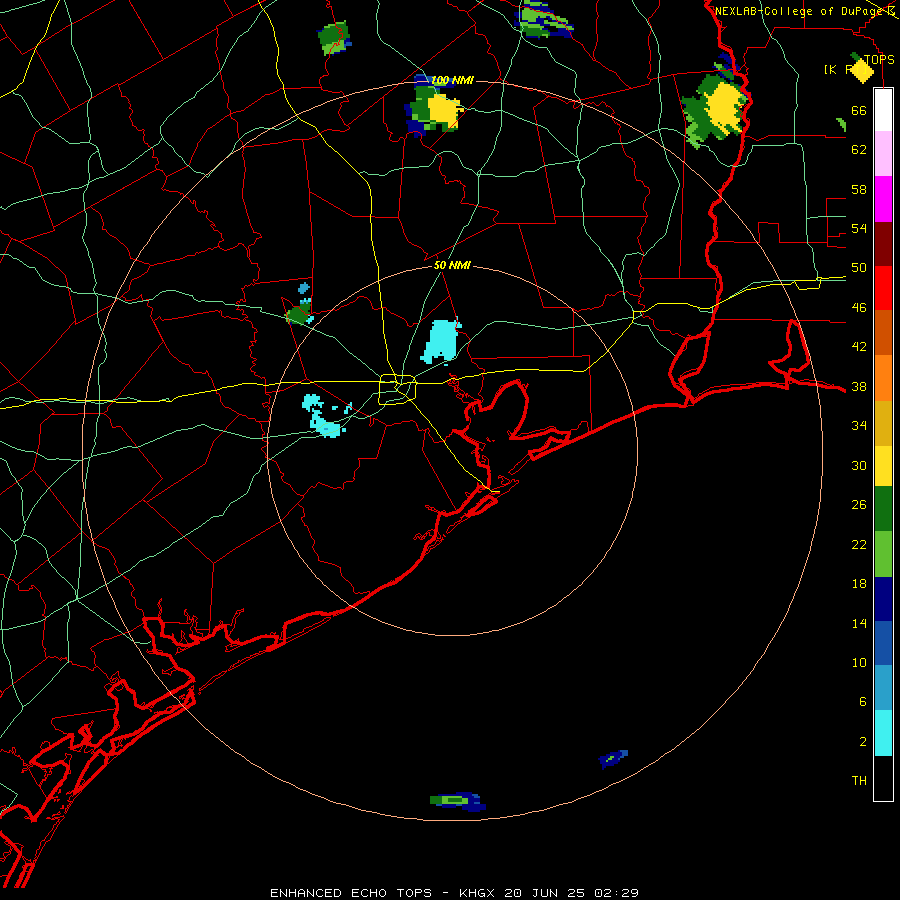The height and width of the screenshot is (900, 900).
Task: Click the green-blue echo offshore near the south ring
Action: tap(457, 801)
